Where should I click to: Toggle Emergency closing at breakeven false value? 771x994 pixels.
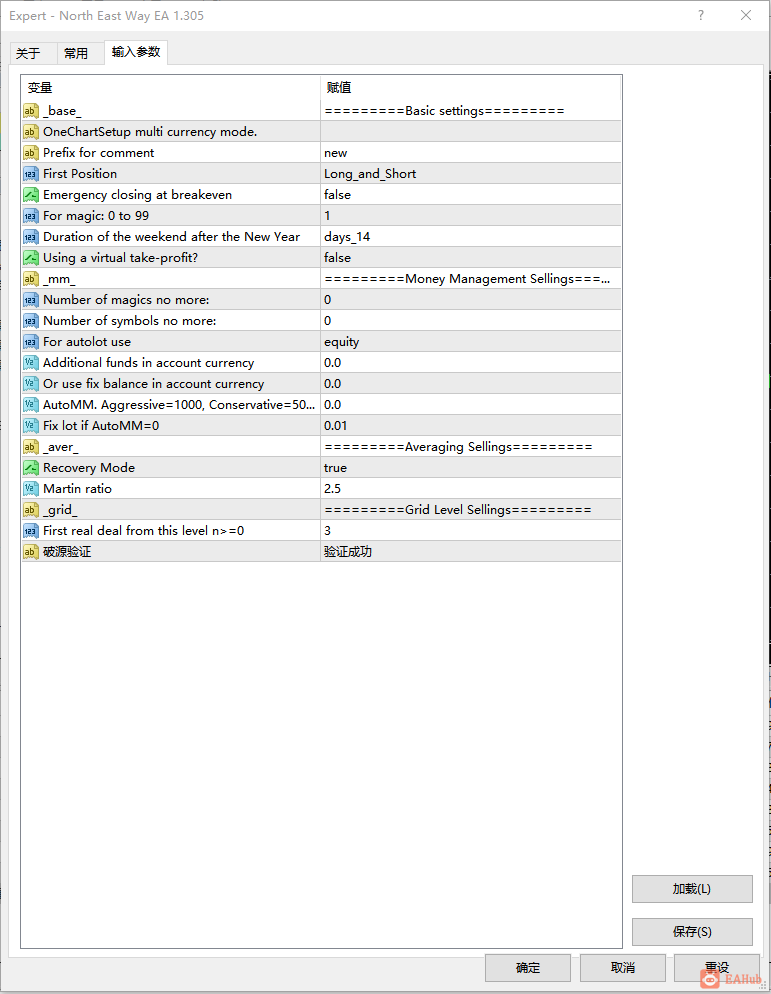tap(470, 195)
